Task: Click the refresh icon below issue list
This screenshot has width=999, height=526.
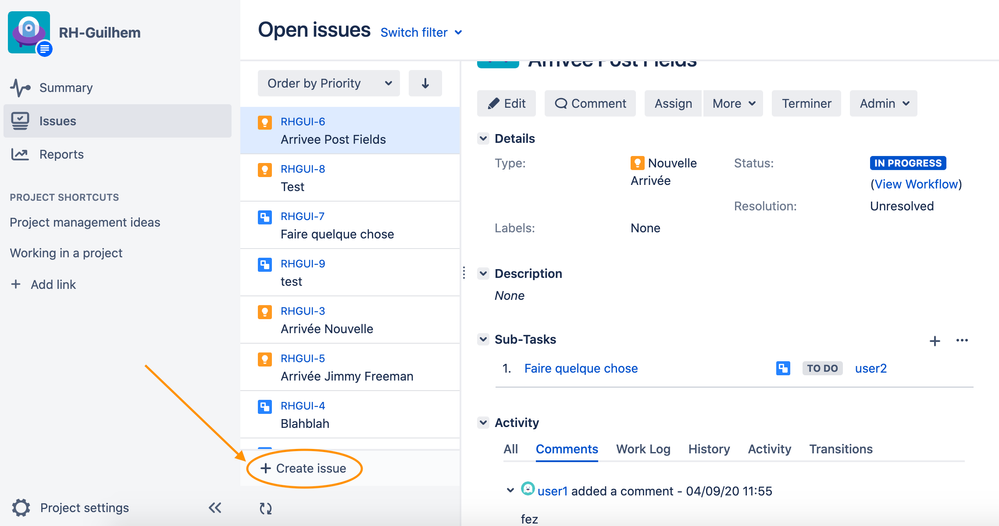Action: point(266,508)
